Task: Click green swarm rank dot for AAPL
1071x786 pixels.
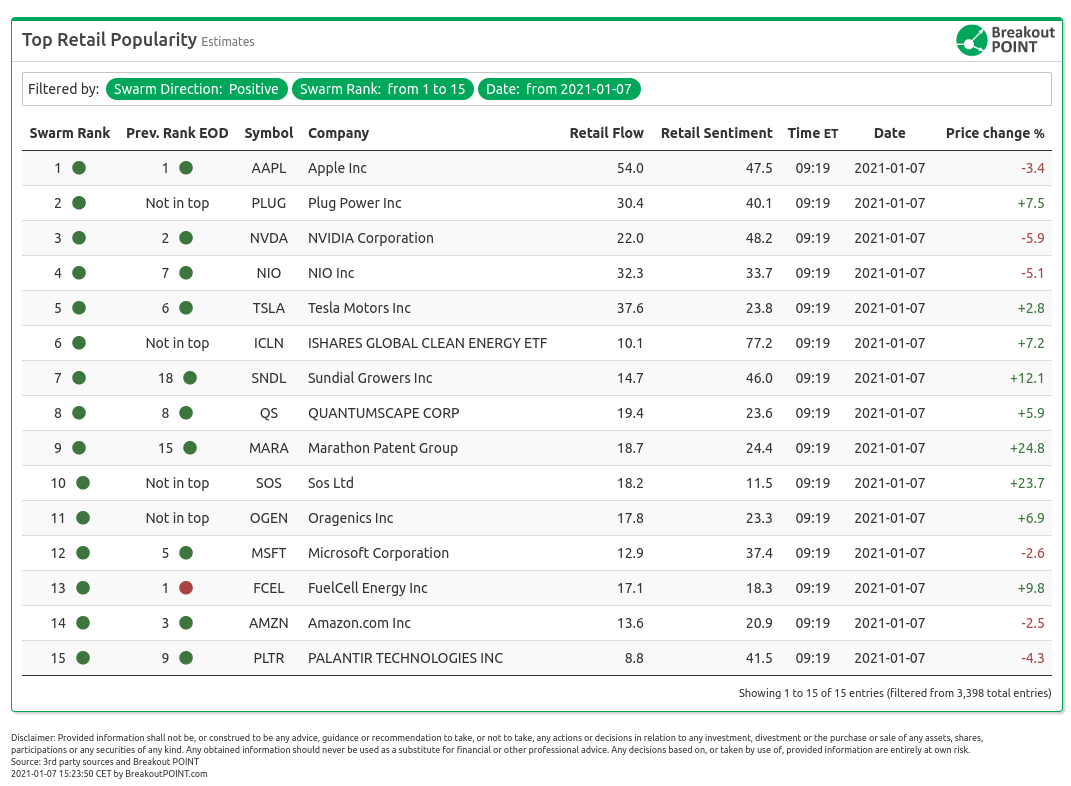Action: (79, 168)
